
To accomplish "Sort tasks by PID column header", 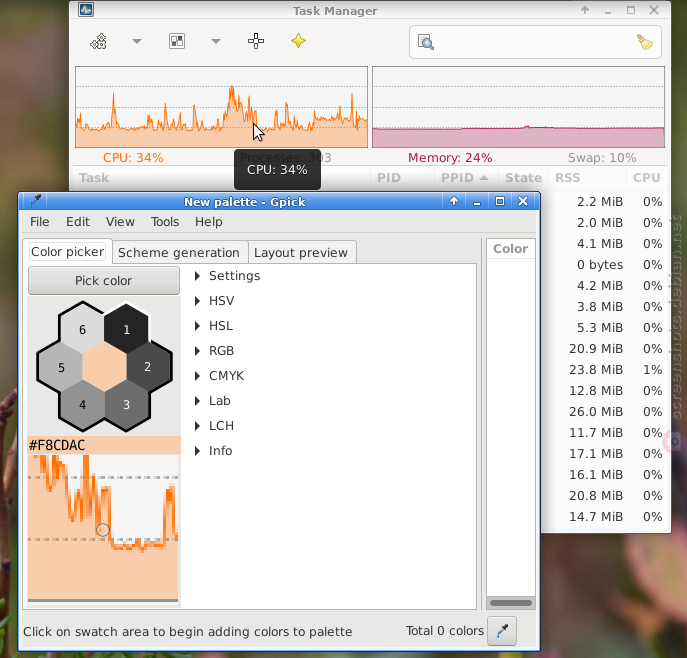I will (x=389, y=178).
